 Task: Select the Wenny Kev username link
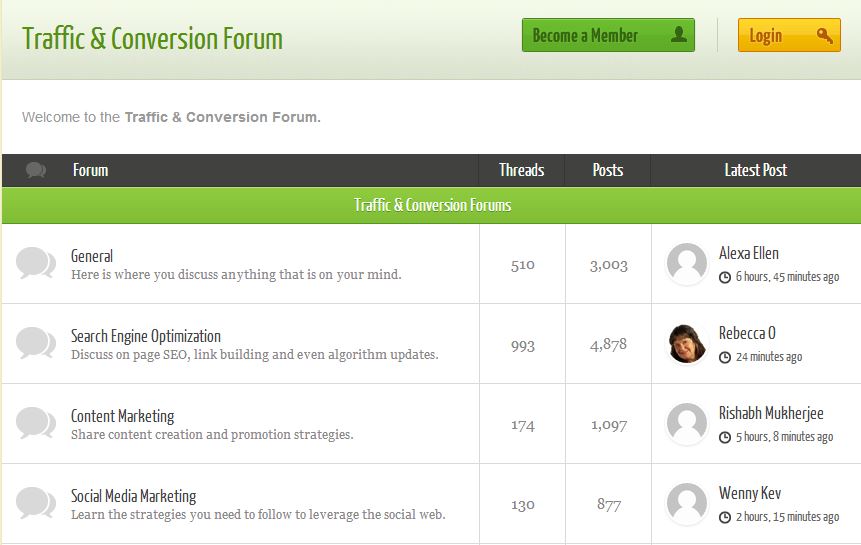[750, 493]
